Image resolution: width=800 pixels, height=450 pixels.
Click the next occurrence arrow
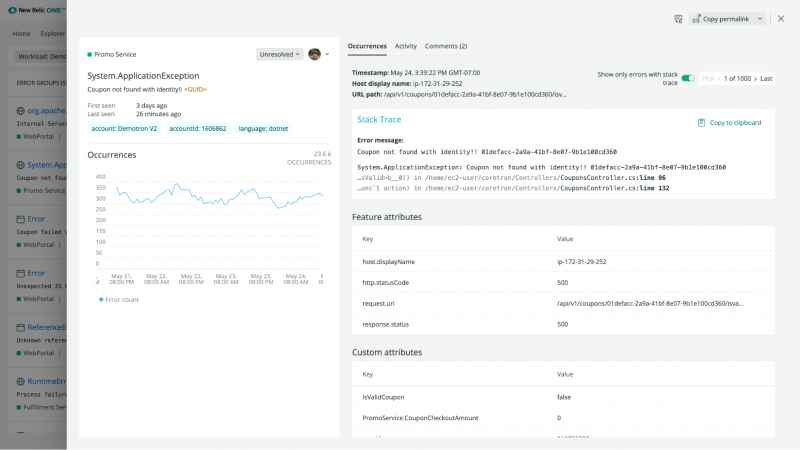[x=756, y=79]
